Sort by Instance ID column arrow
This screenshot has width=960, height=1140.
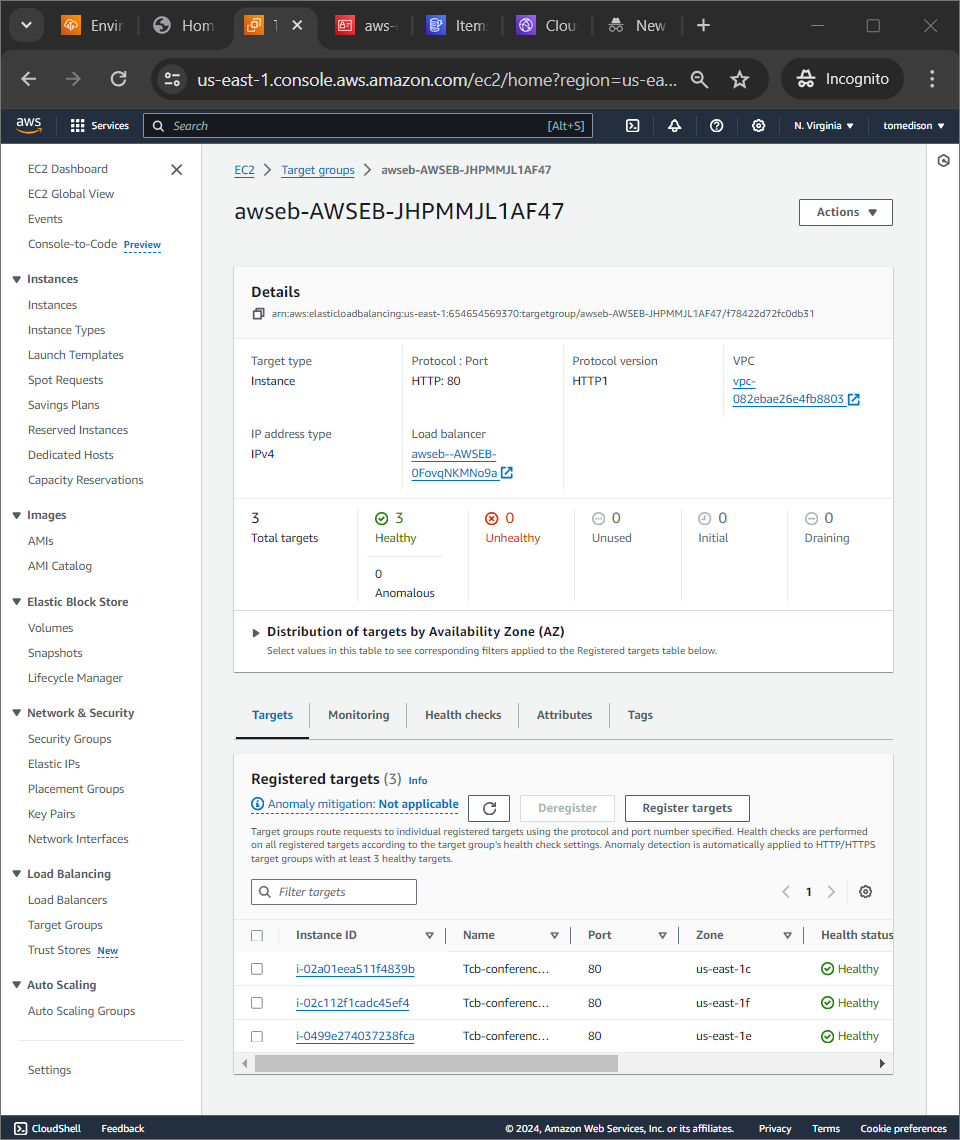(430, 936)
